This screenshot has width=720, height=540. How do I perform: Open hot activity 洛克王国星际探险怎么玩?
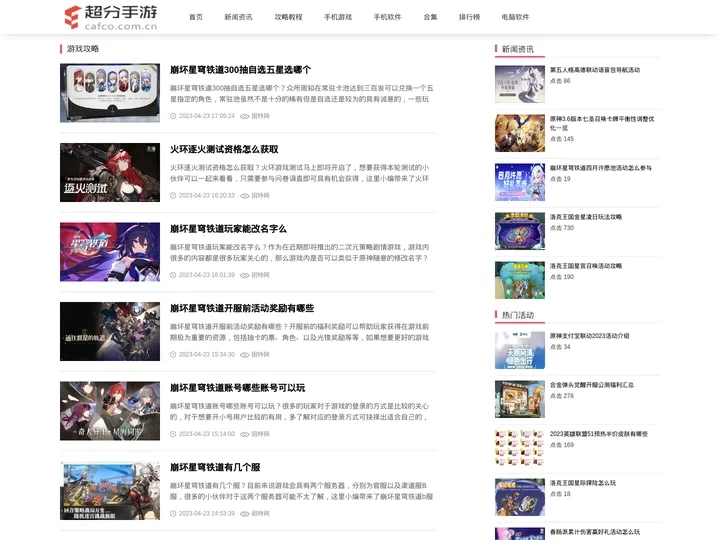pyautogui.click(x=583, y=483)
